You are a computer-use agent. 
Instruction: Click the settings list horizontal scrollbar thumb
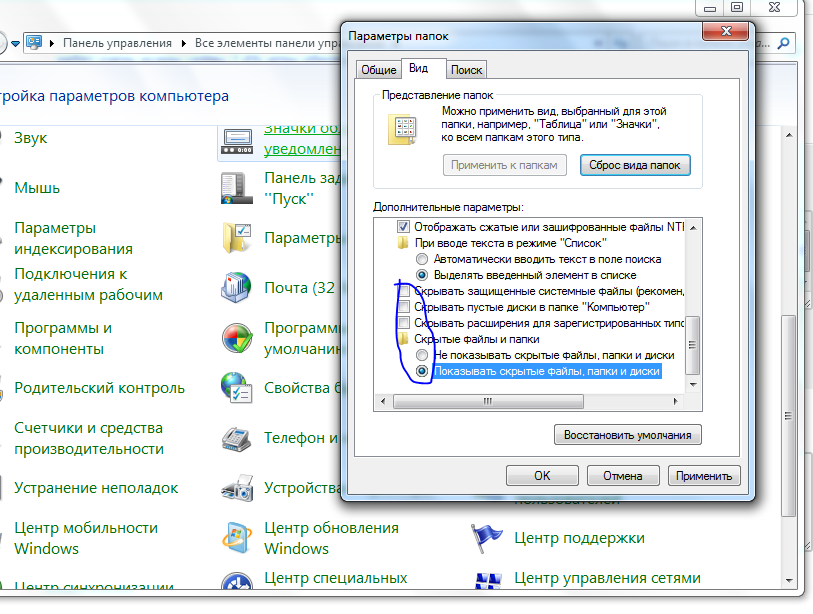tap(488, 401)
